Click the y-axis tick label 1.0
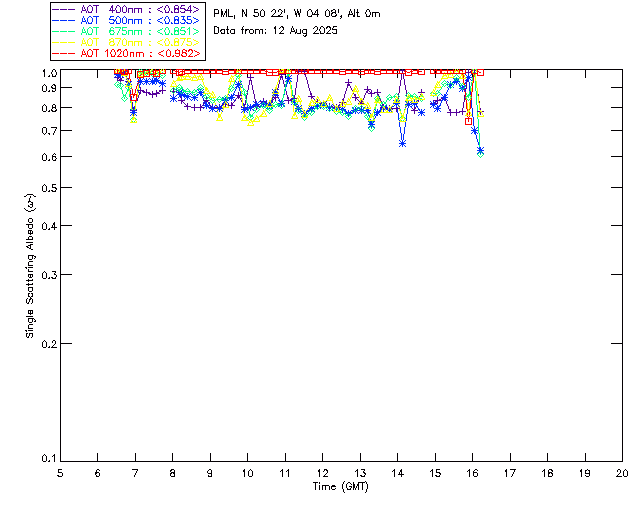The image size is (640, 512). [x=49, y=73]
